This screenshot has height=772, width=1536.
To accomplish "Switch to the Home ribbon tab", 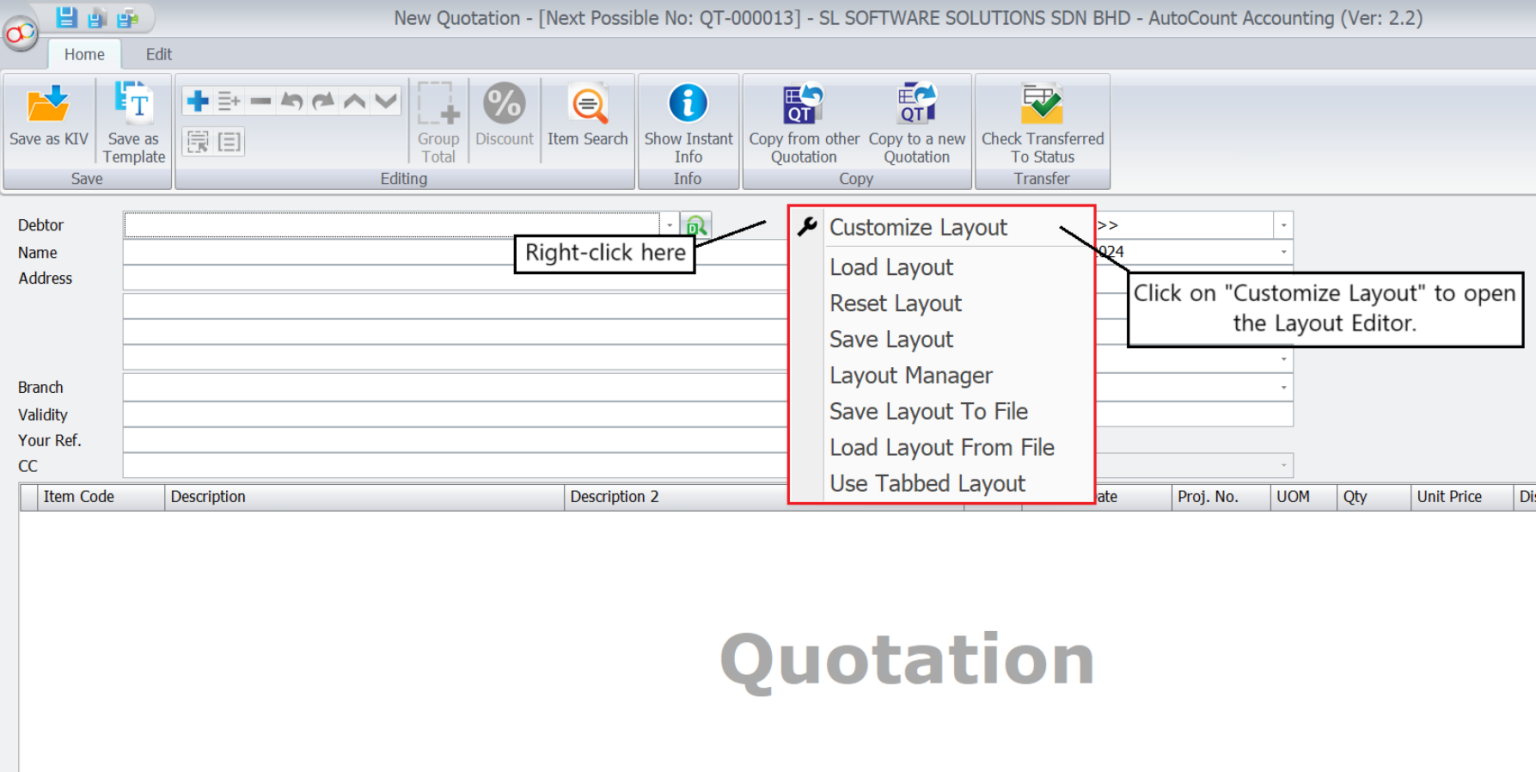I will click(84, 55).
